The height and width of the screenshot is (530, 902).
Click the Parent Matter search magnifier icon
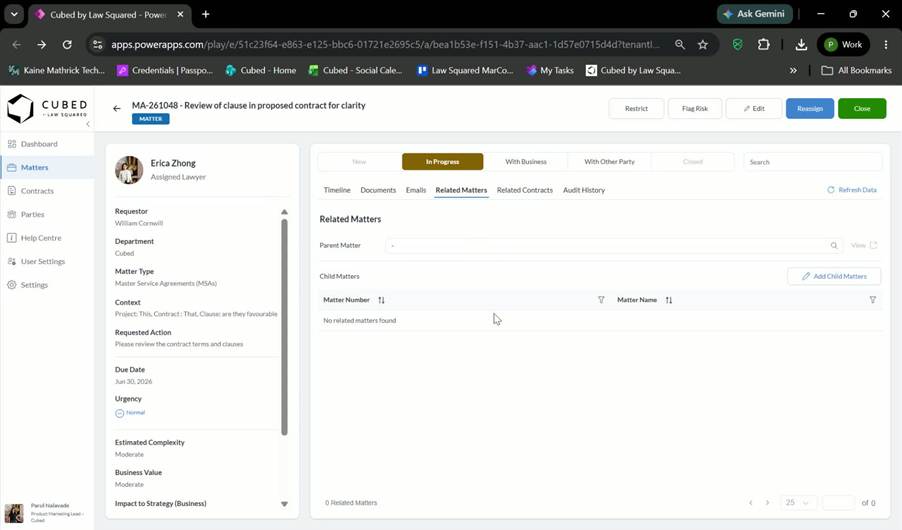tap(834, 246)
